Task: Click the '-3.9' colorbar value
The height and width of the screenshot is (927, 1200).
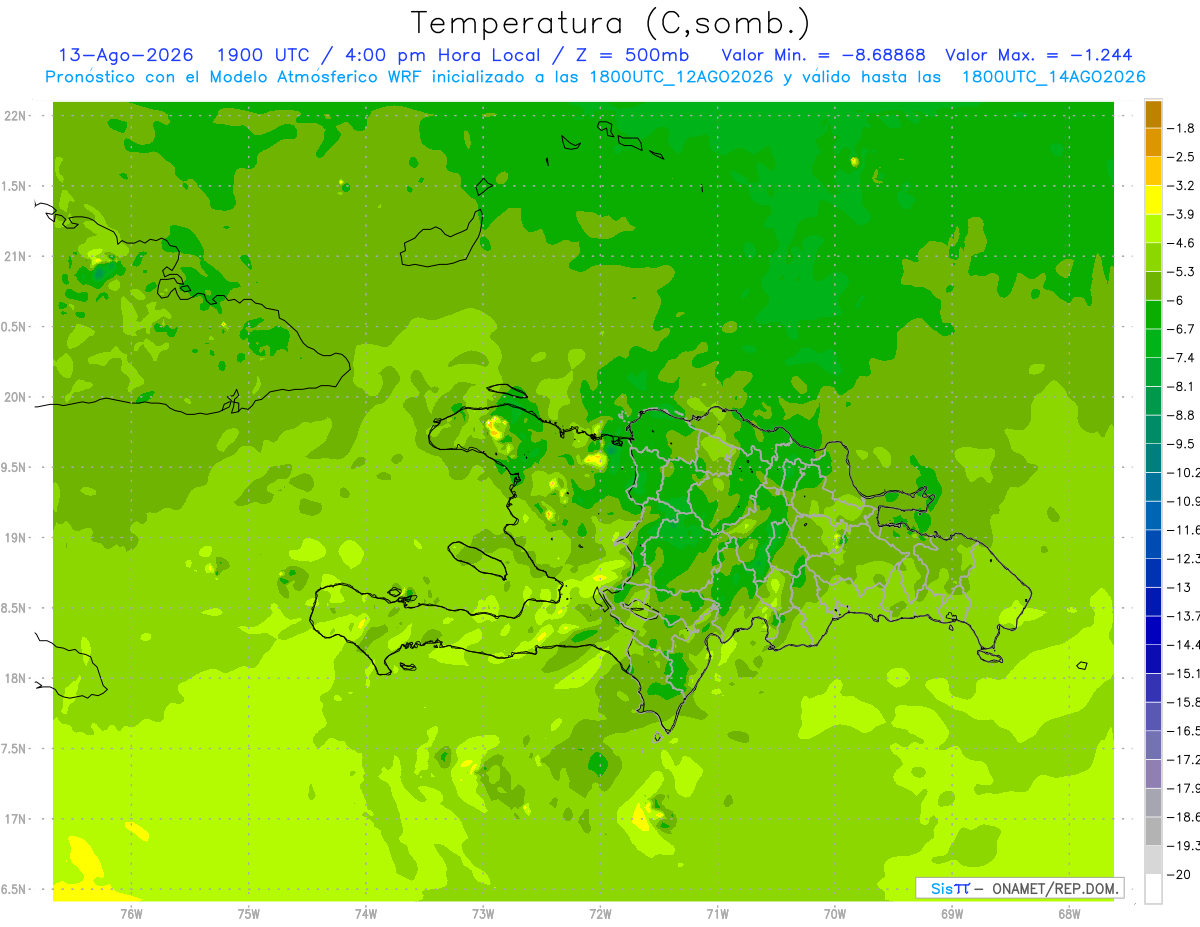Action: [x=1181, y=214]
